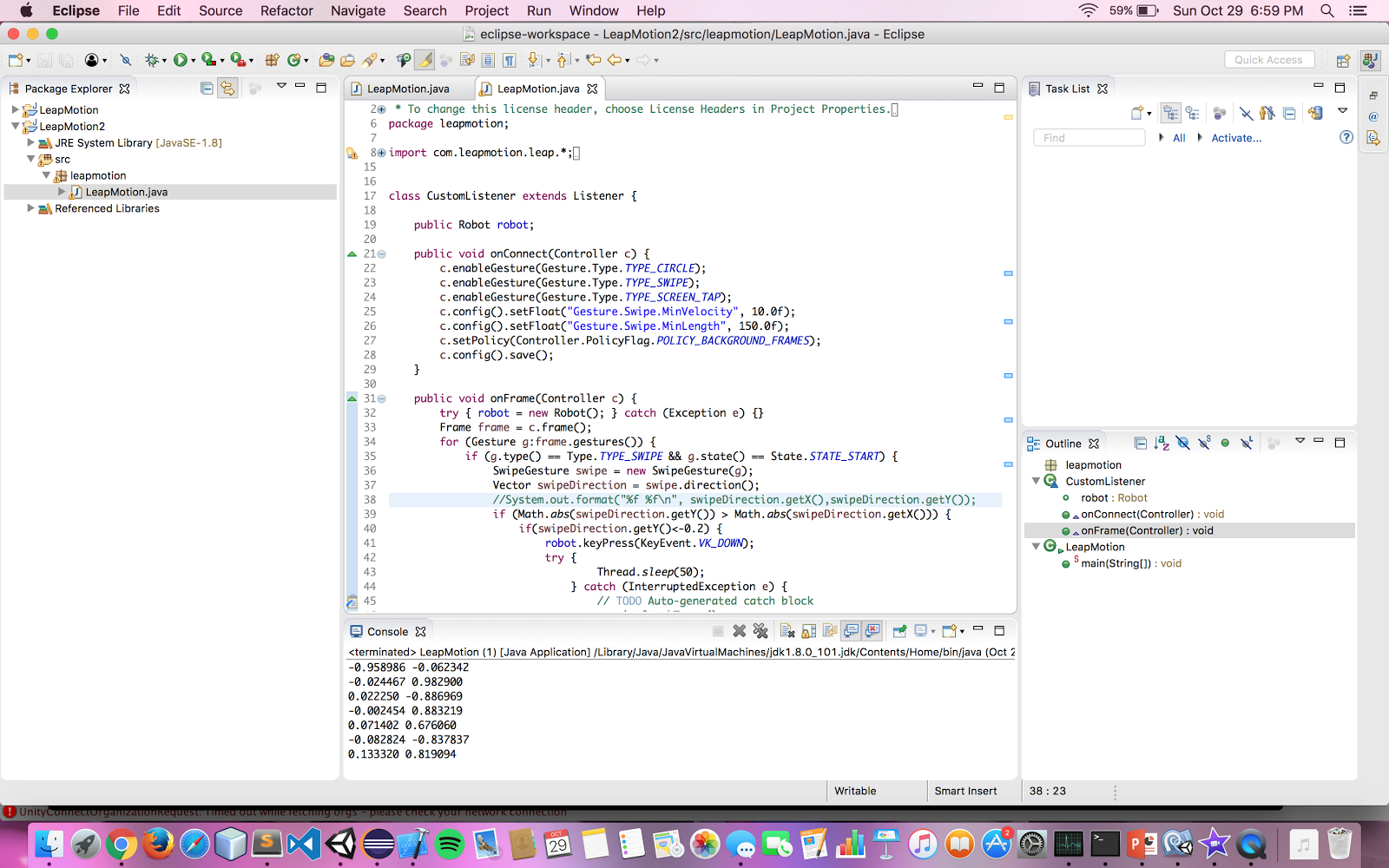Click the green Run button in toolbar

(180, 60)
